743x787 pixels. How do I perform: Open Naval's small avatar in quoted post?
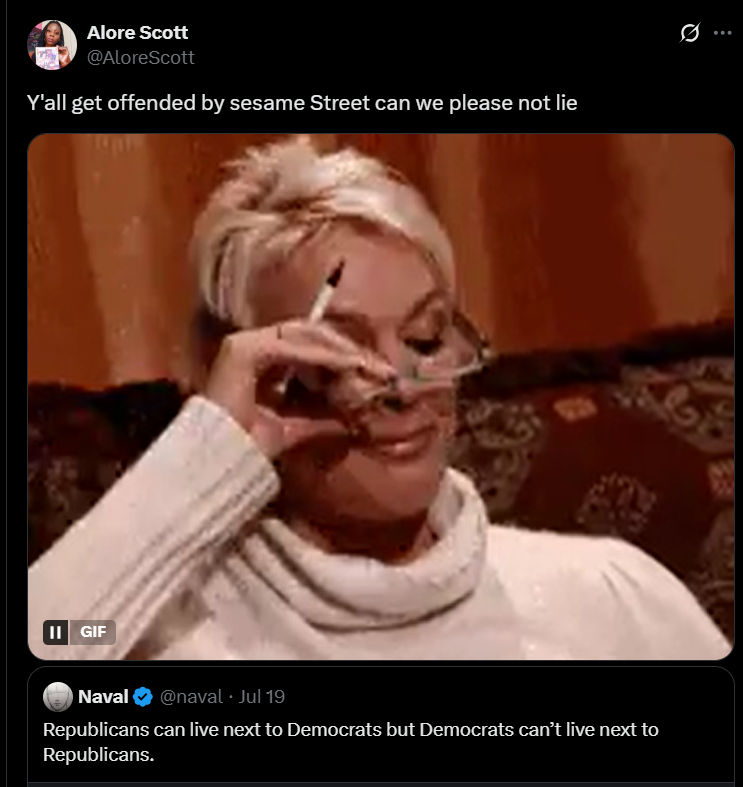(x=58, y=697)
